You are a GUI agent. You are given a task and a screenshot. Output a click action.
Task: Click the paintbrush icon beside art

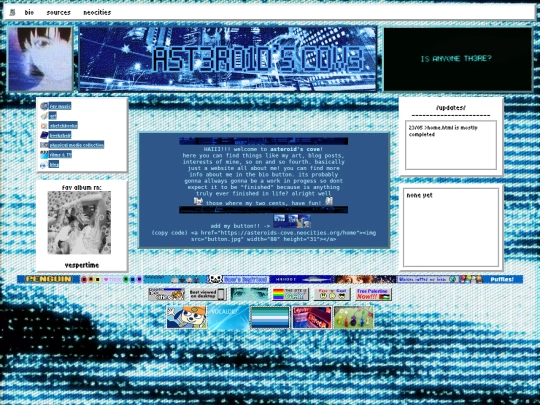click(x=44, y=116)
